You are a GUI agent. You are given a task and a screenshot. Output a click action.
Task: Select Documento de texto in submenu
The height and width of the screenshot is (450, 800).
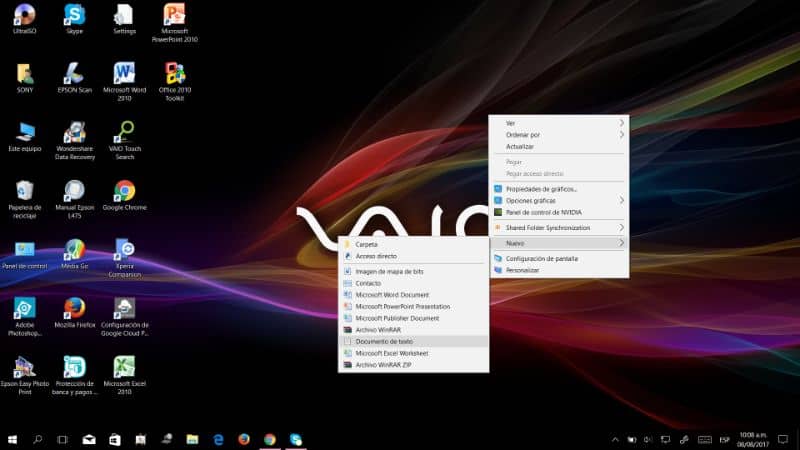tap(413, 341)
